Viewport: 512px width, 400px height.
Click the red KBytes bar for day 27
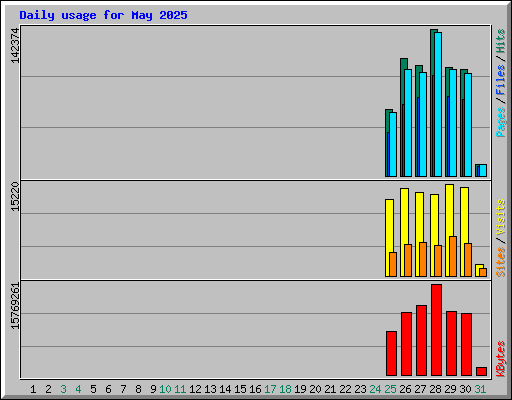point(421,341)
